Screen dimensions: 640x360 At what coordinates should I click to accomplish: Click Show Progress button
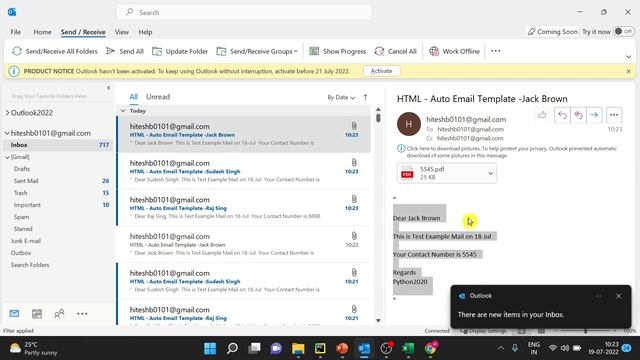point(337,51)
